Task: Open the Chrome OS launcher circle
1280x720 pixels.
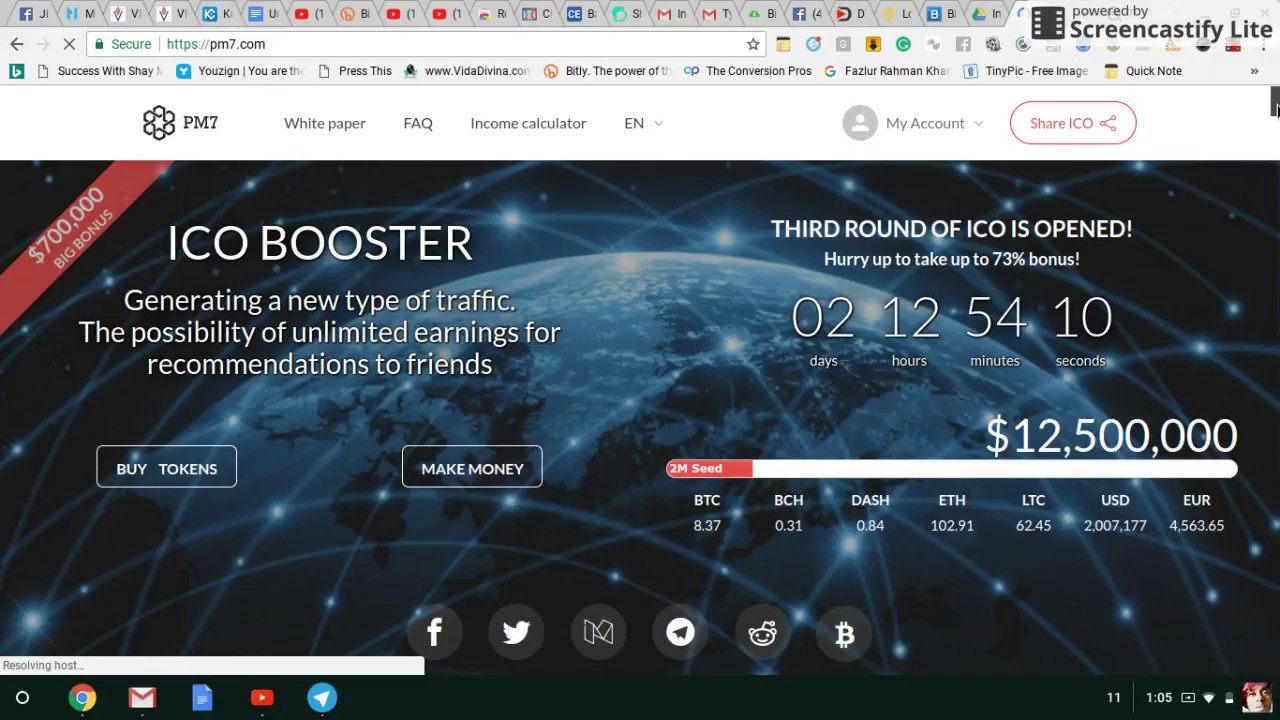Action: (22, 698)
